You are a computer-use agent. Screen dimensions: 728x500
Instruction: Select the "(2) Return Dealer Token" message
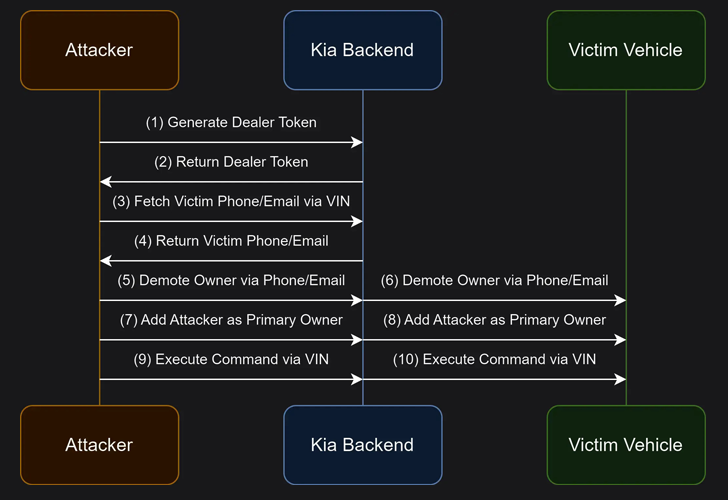(231, 162)
